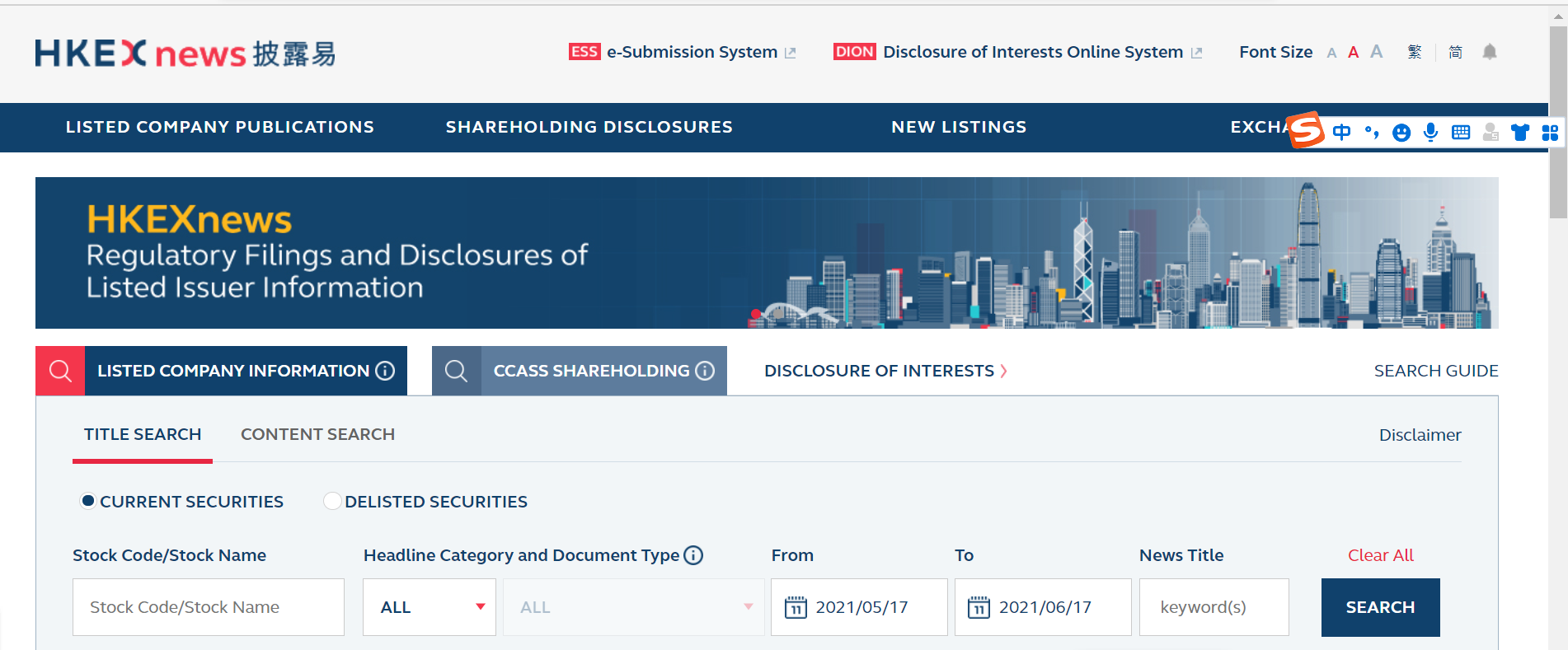Viewport: 1568px width, 650px height.
Task: Open Disclosure of Interests Online System link
Action: pos(1033,52)
